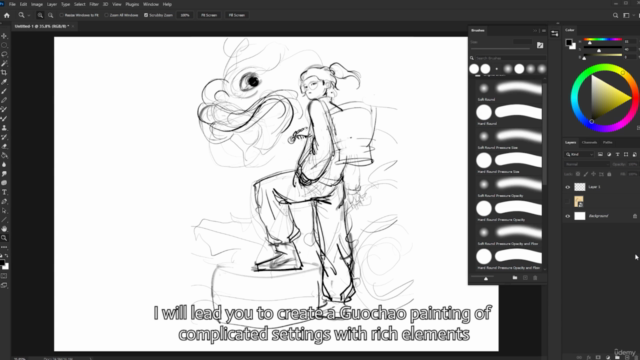
Task: Switch to the Paths tab
Action: click(x=607, y=142)
